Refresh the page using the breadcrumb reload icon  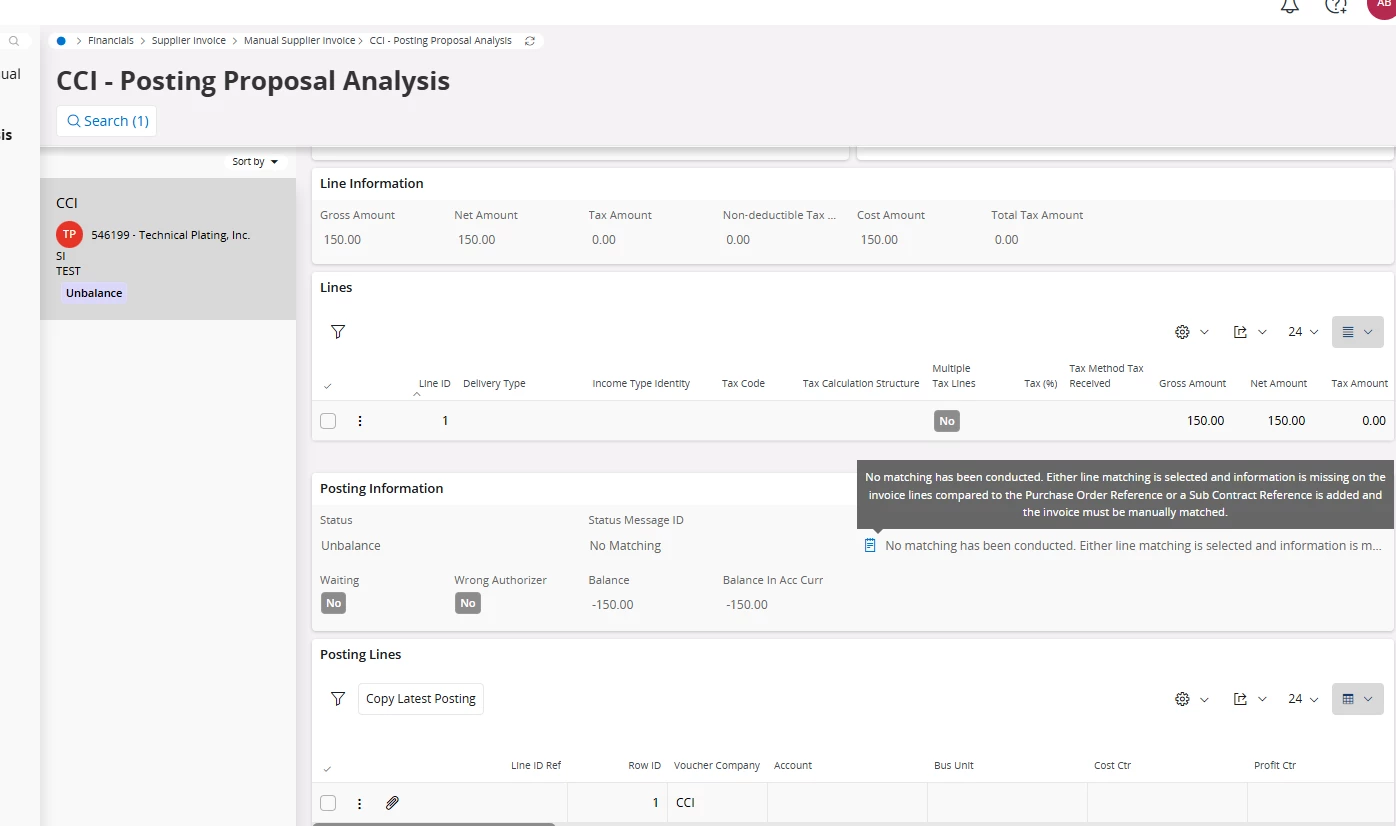click(x=530, y=41)
